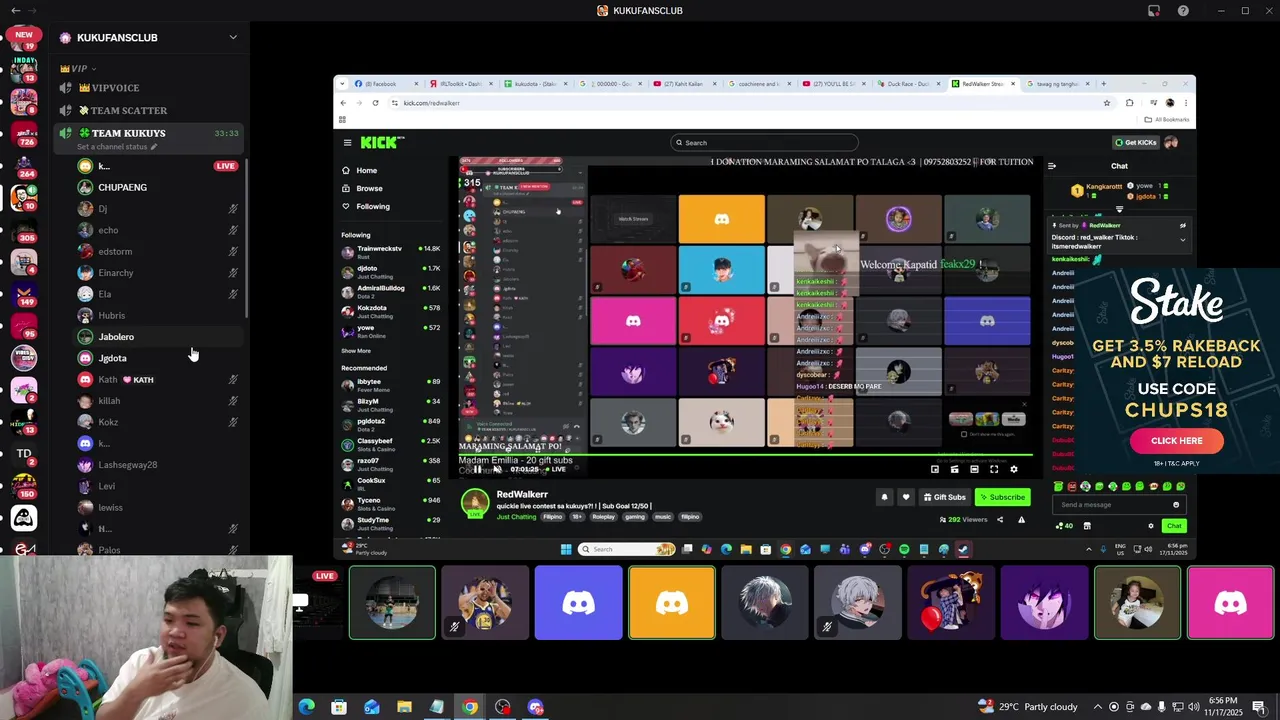
Task: Open the KUKUFANSCLUB server dropdown menu
Action: 233,38
